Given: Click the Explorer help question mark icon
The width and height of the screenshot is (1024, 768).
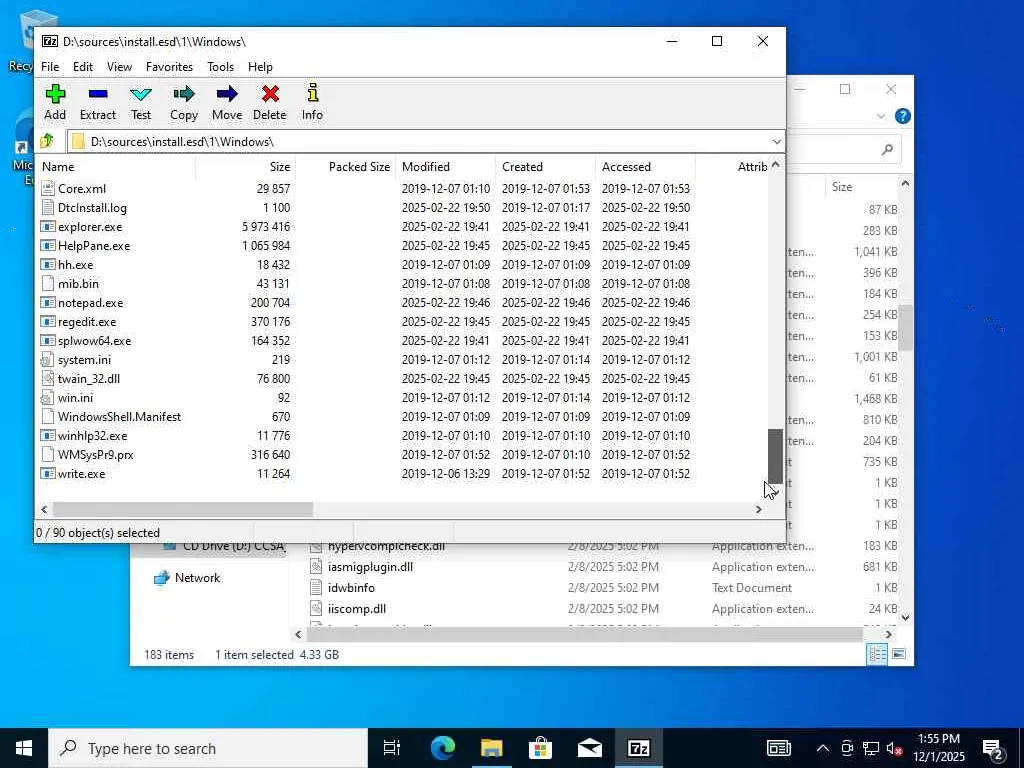Looking at the screenshot, I should click(x=903, y=116).
